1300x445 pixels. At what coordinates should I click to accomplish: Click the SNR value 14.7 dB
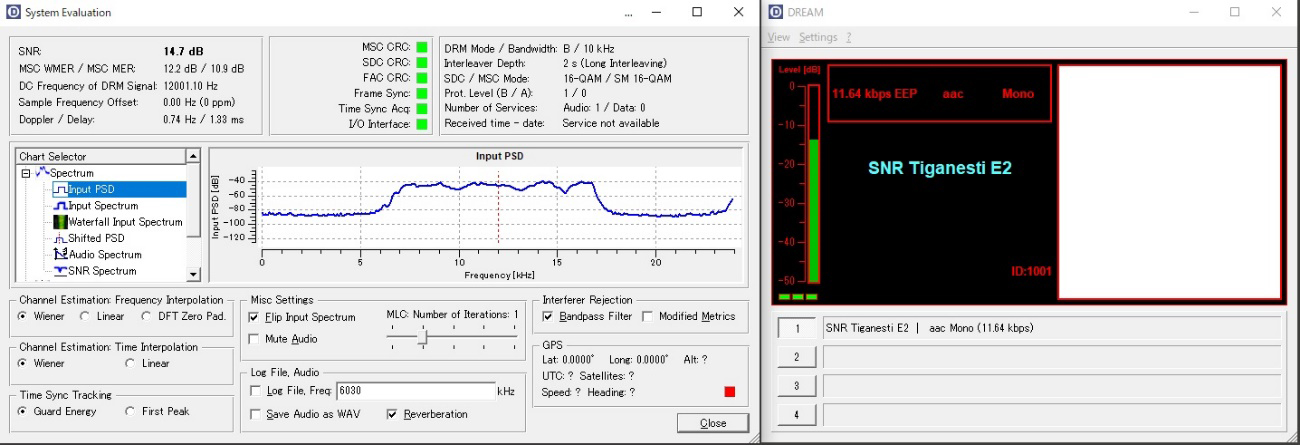pos(184,50)
